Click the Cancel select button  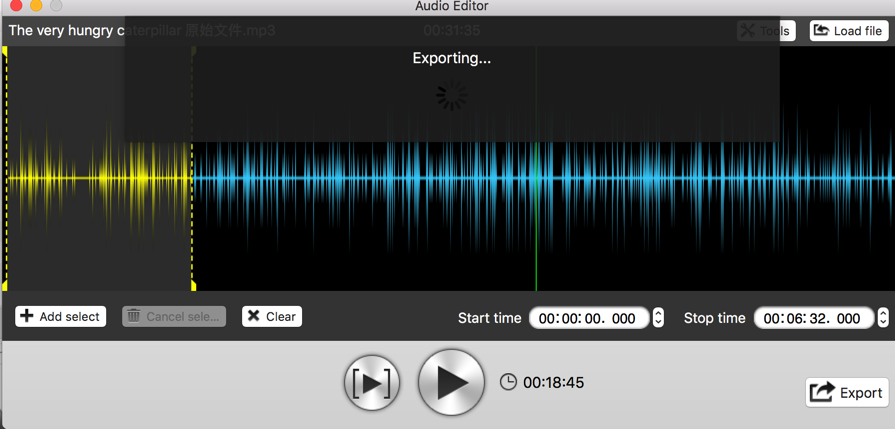174,317
